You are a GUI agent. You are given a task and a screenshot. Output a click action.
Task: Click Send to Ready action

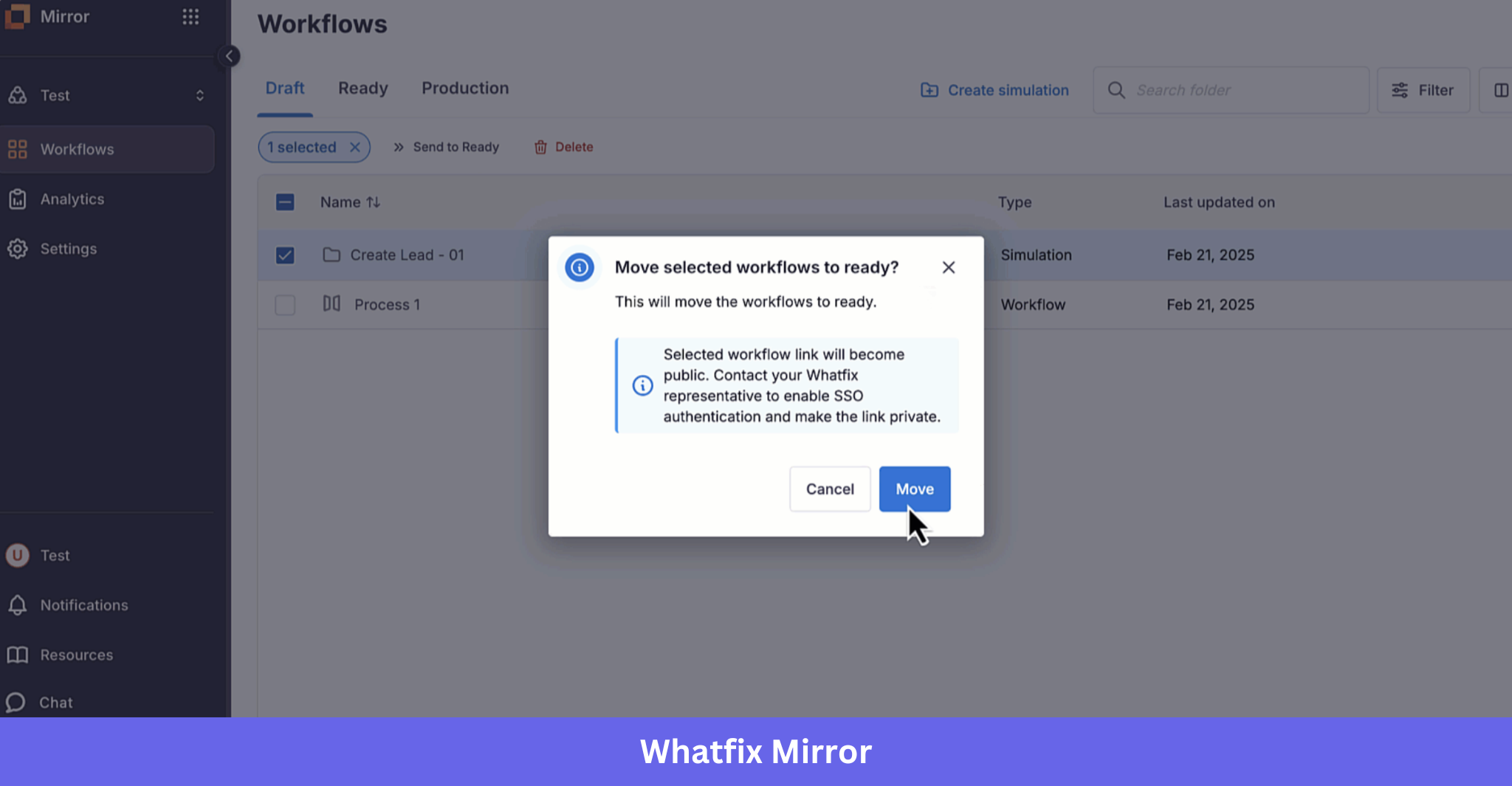pos(446,147)
